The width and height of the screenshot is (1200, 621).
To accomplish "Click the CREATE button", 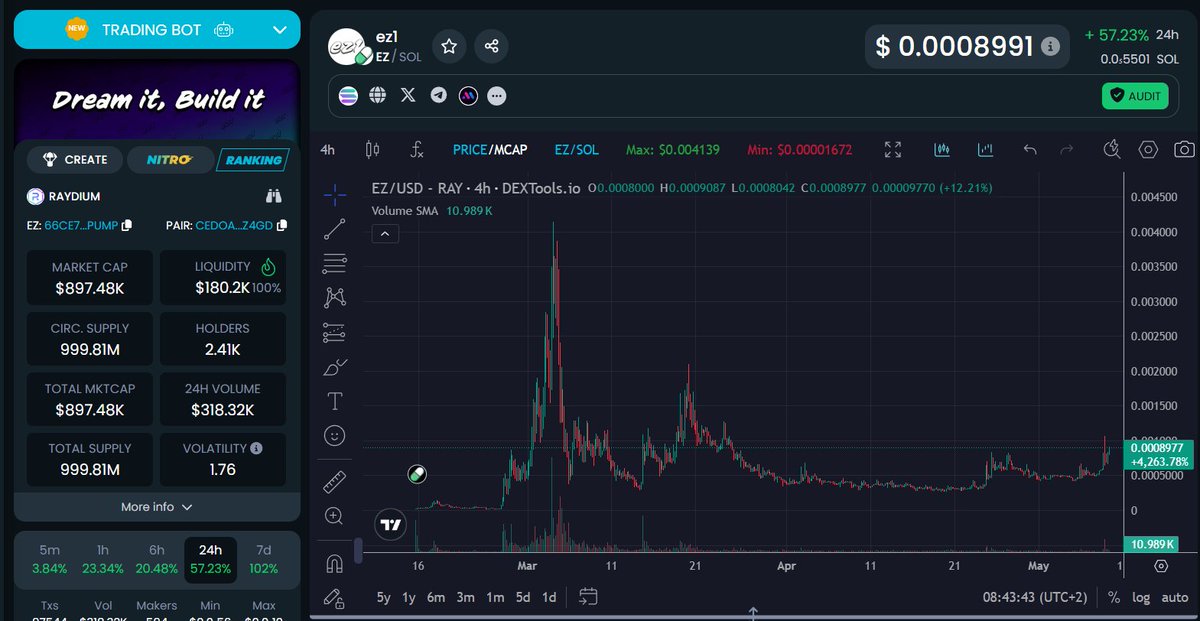I will (75, 160).
